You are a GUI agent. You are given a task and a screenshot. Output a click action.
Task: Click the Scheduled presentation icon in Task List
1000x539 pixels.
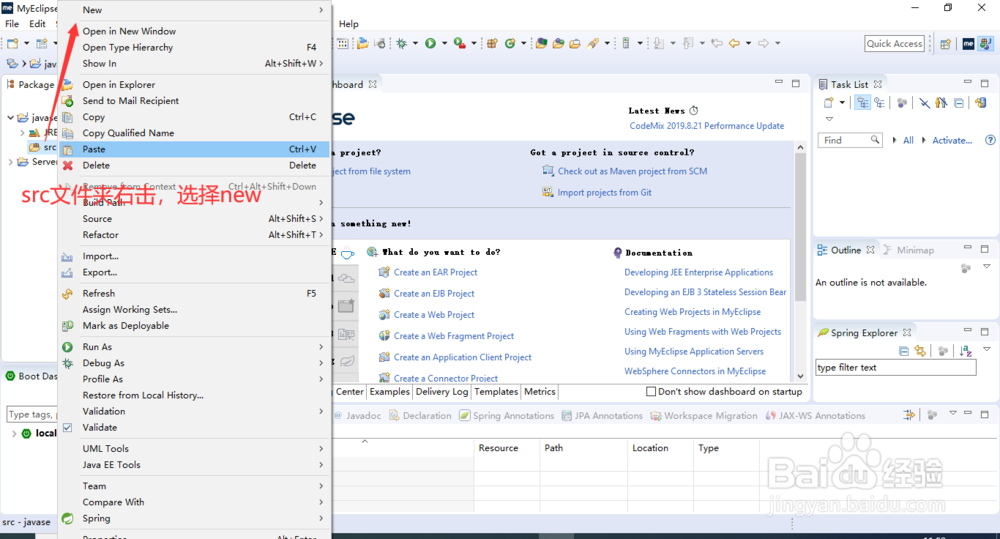pos(879,103)
